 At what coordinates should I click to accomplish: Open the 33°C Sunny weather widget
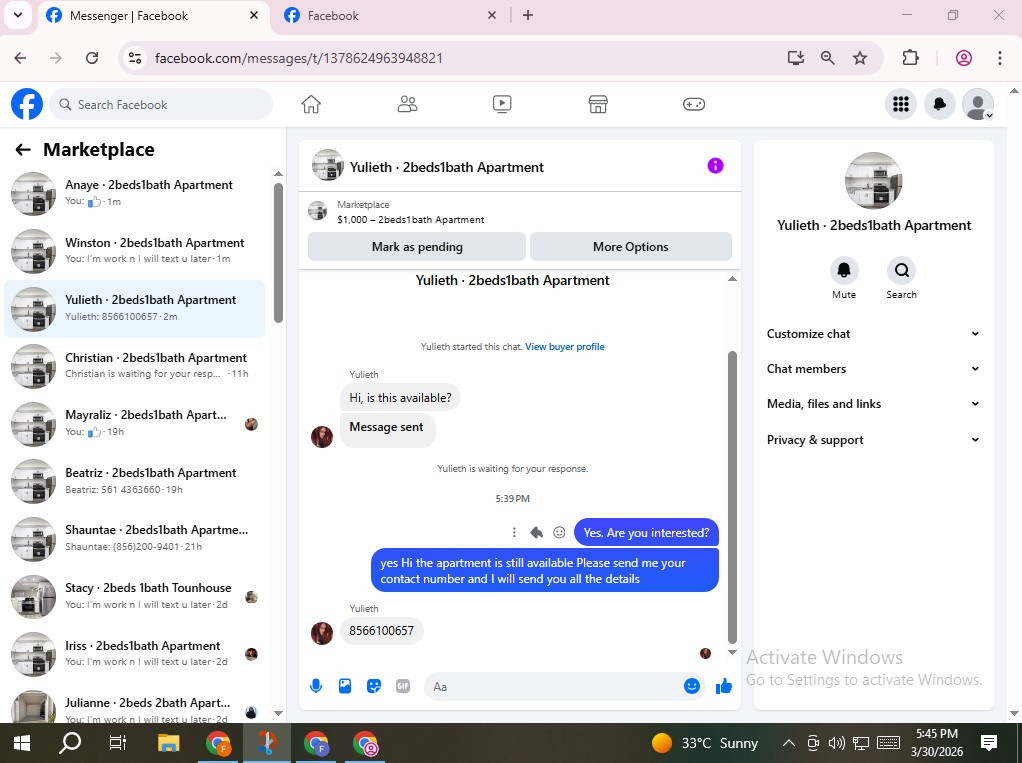point(705,743)
